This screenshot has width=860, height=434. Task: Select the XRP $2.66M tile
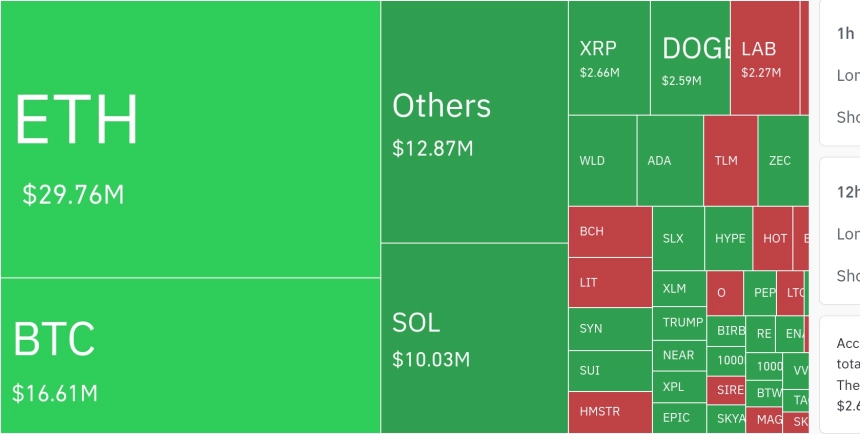tap(609, 57)
